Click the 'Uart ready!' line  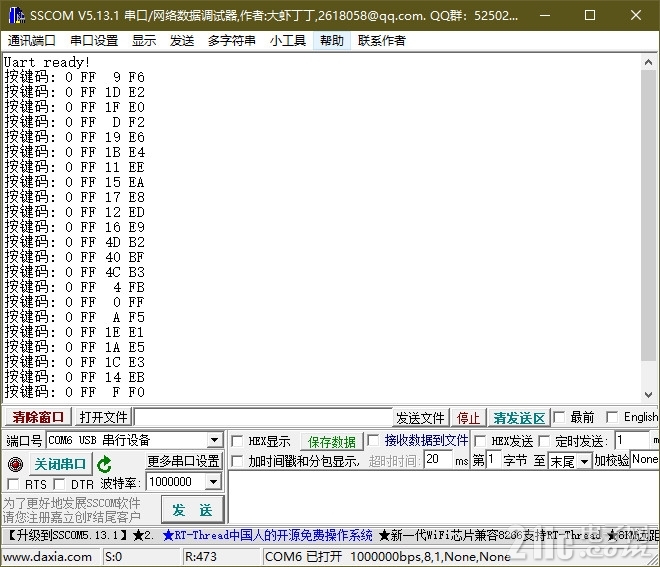[47, 62]
